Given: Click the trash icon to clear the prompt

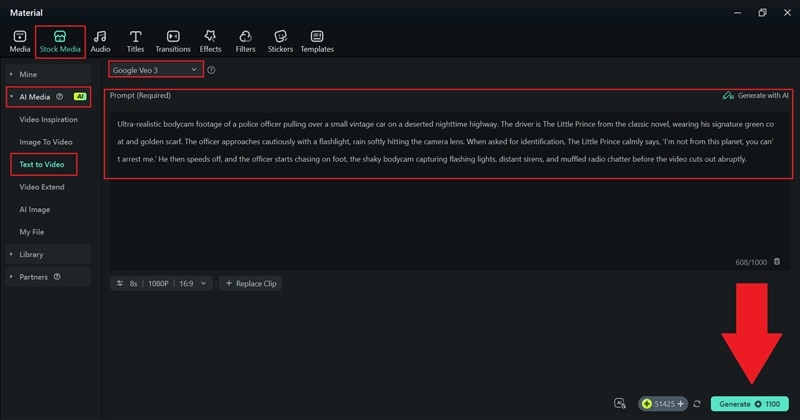Looking at the screenshot, I should tap(777, 261).
